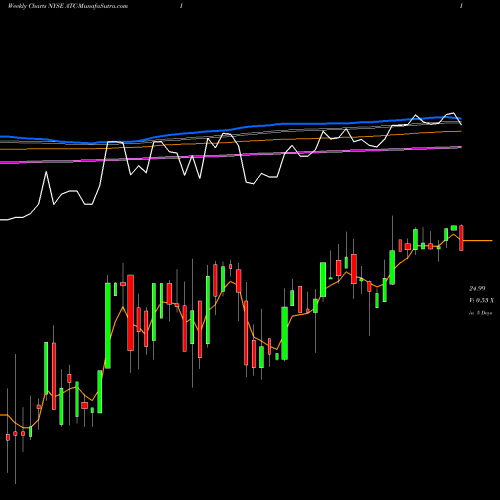This screenshot has height=500, width=500.
Task: Click the 'in 5 Days' label
Action: coord(480,313)
